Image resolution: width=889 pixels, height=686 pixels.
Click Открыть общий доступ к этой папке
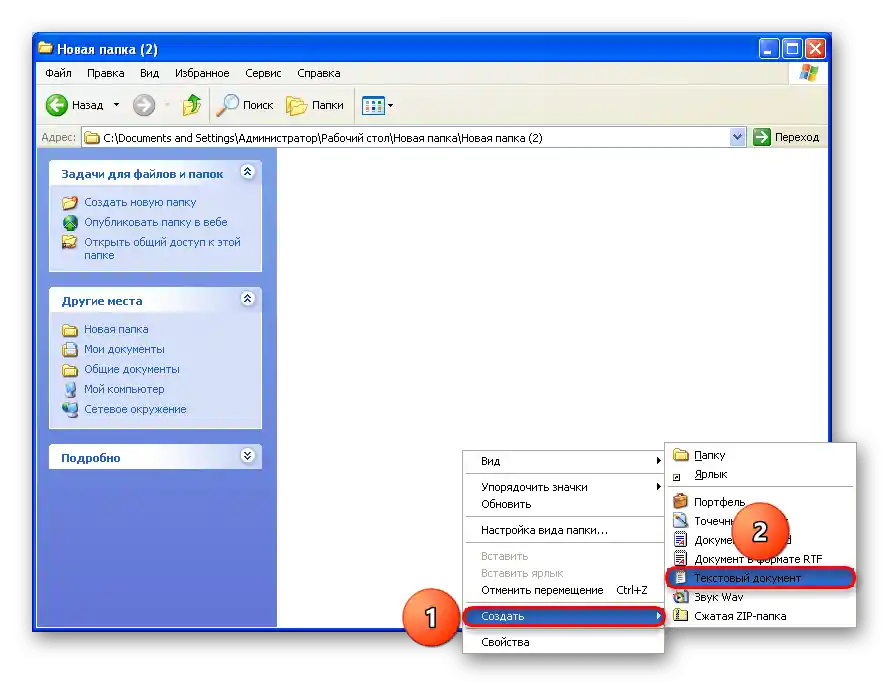(162, 248)
